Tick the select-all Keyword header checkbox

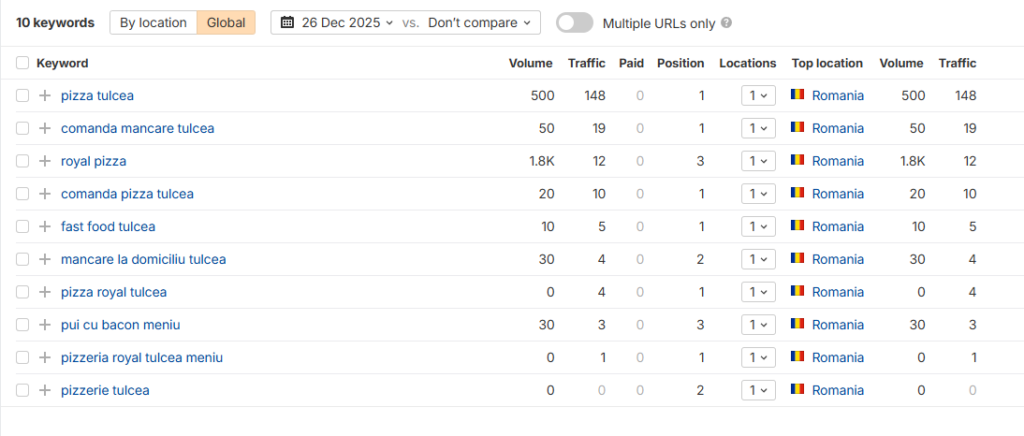coord(23,63)
